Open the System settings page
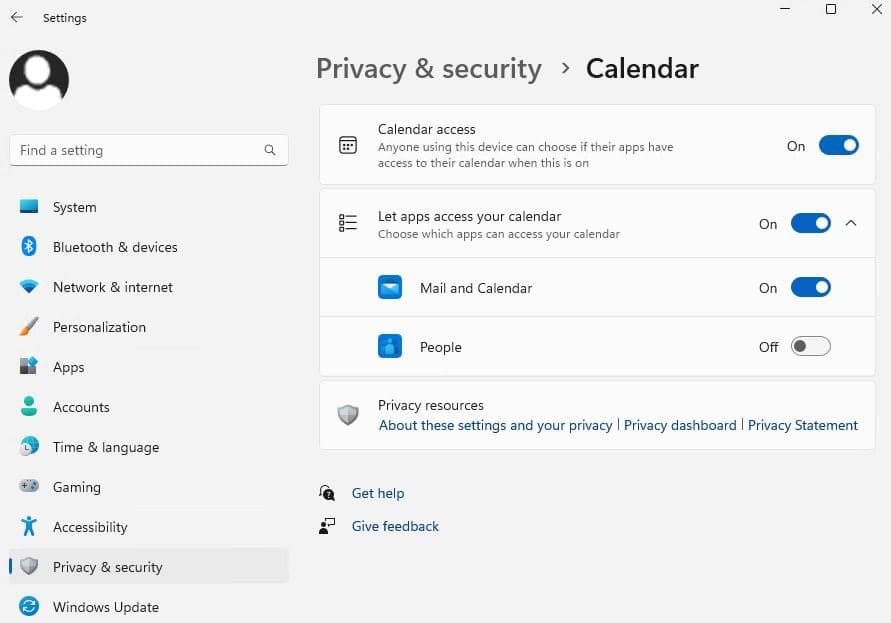Image resolution: width=891 pixels, height=623 pixels. pyautogui.click(x=75, y=207)
